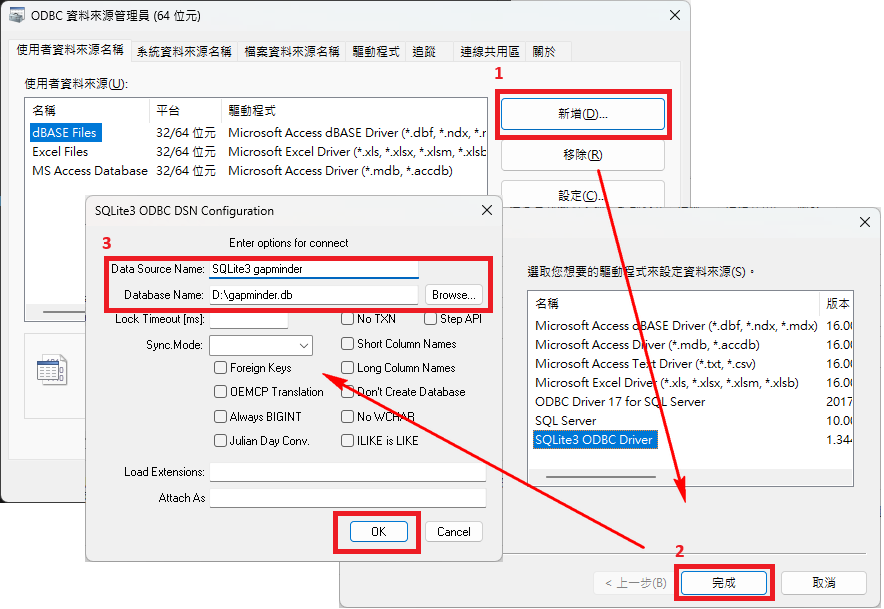Click the Load Extensions field
884x609 pixels.
point(348,472)
